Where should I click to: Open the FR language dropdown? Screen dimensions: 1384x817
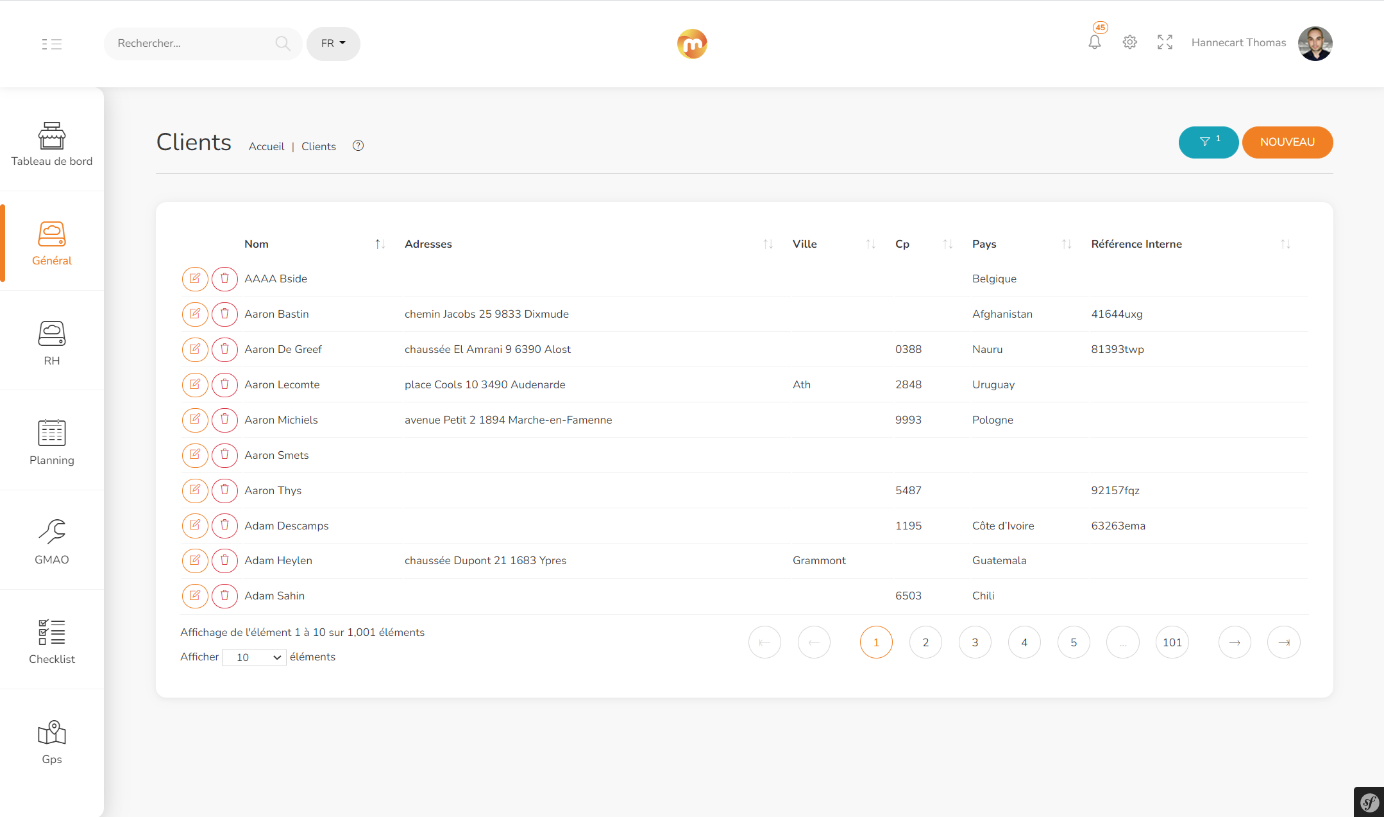pyautogui.click(x=333, y=44)
